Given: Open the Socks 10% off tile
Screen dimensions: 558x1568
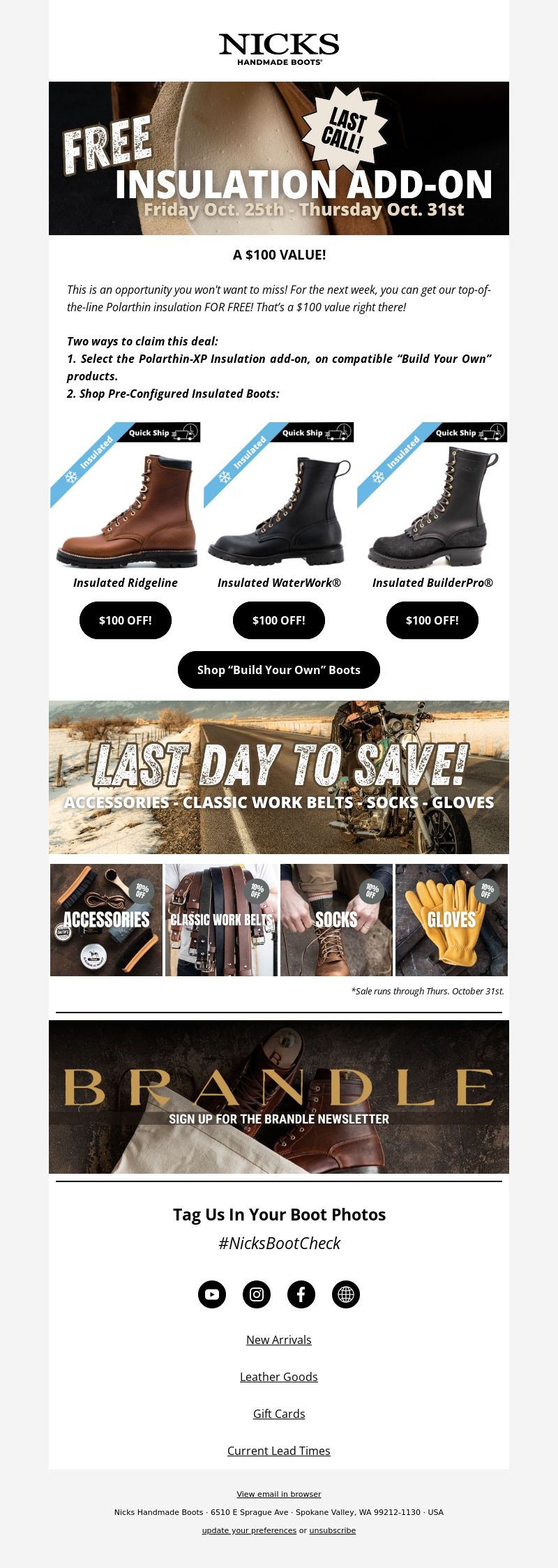Looking at the screenshot, I should pyautogui.click(x=336, y=920).
